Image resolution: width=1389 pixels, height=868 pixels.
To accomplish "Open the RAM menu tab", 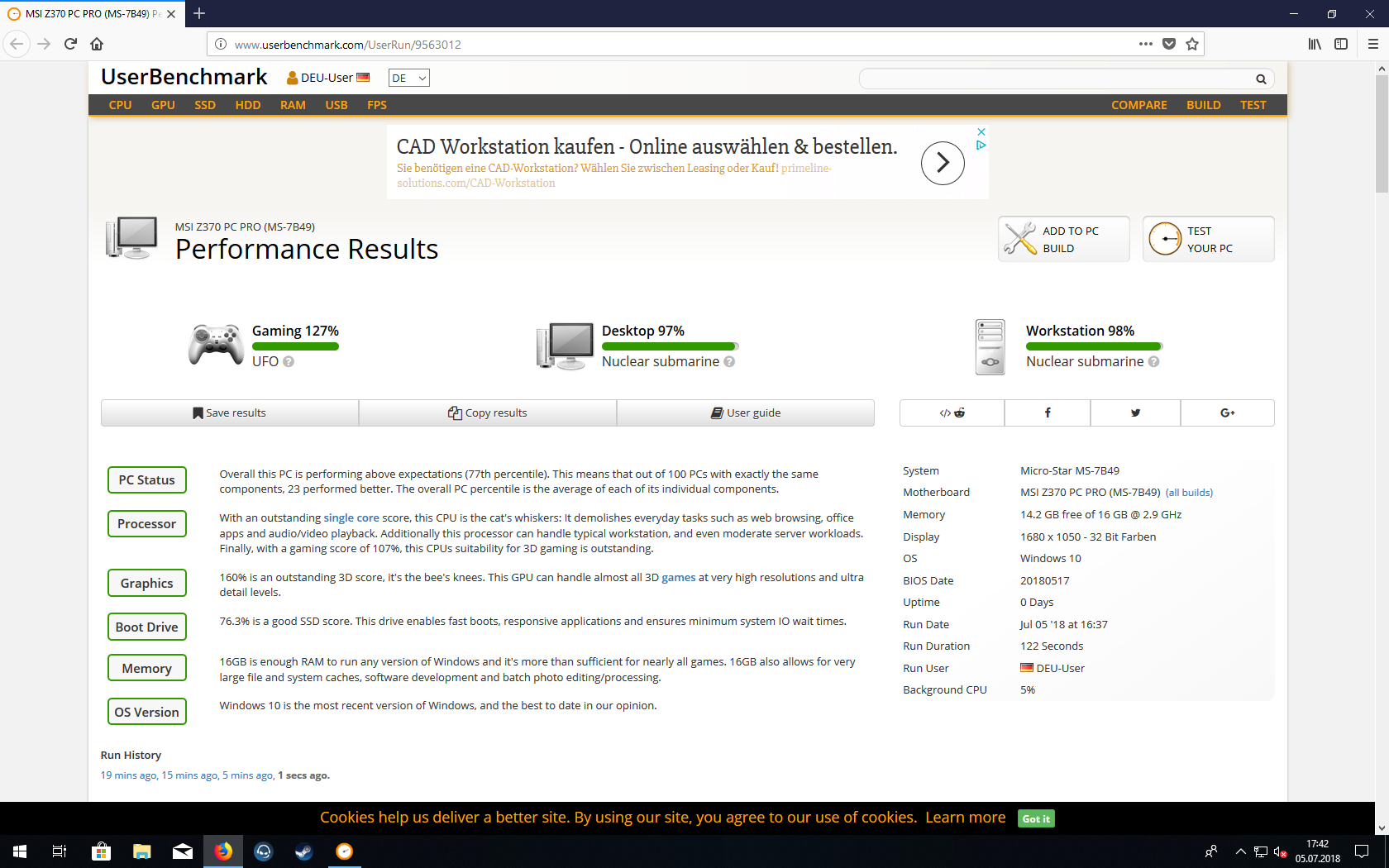I will pos(293,105).
